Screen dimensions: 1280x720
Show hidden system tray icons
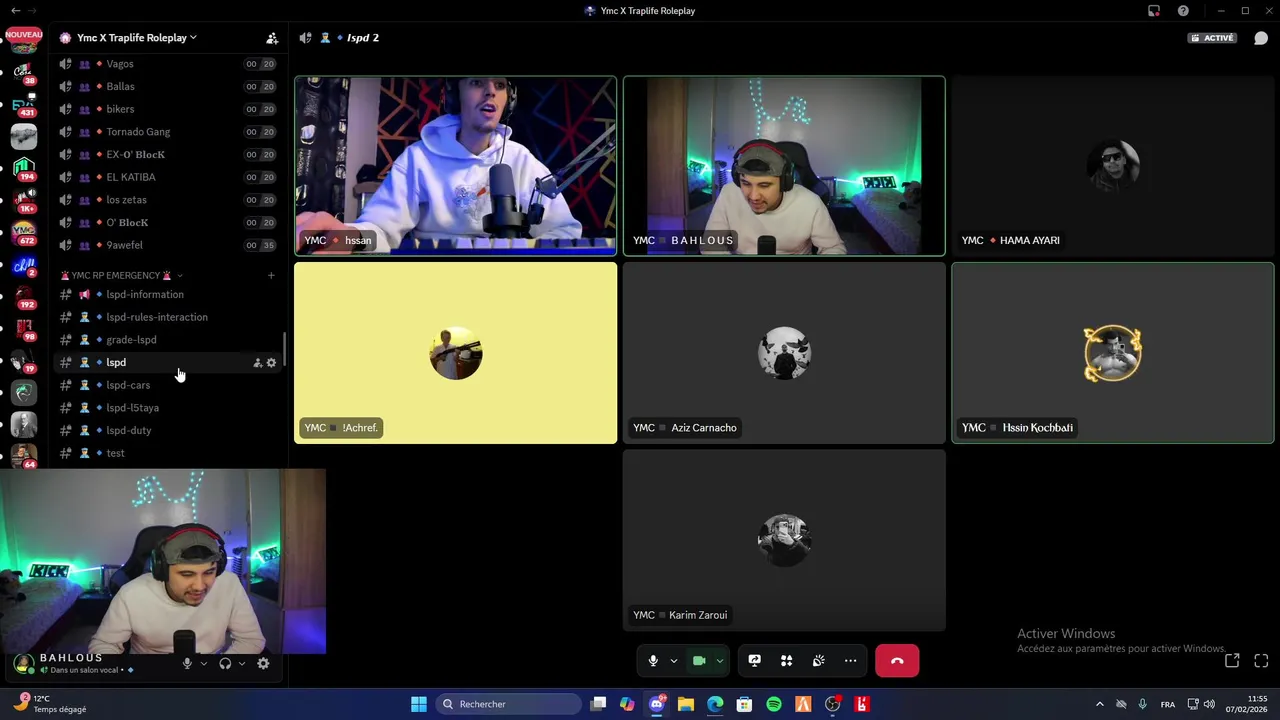tap(1099, 704)
